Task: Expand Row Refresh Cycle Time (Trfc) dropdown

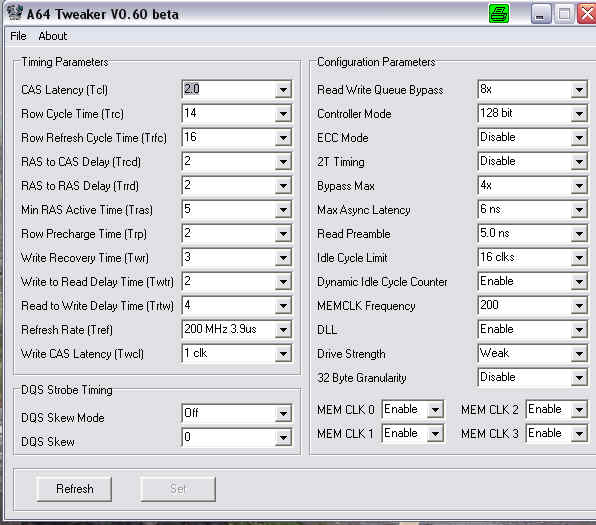Action: (x=283, y=138)
